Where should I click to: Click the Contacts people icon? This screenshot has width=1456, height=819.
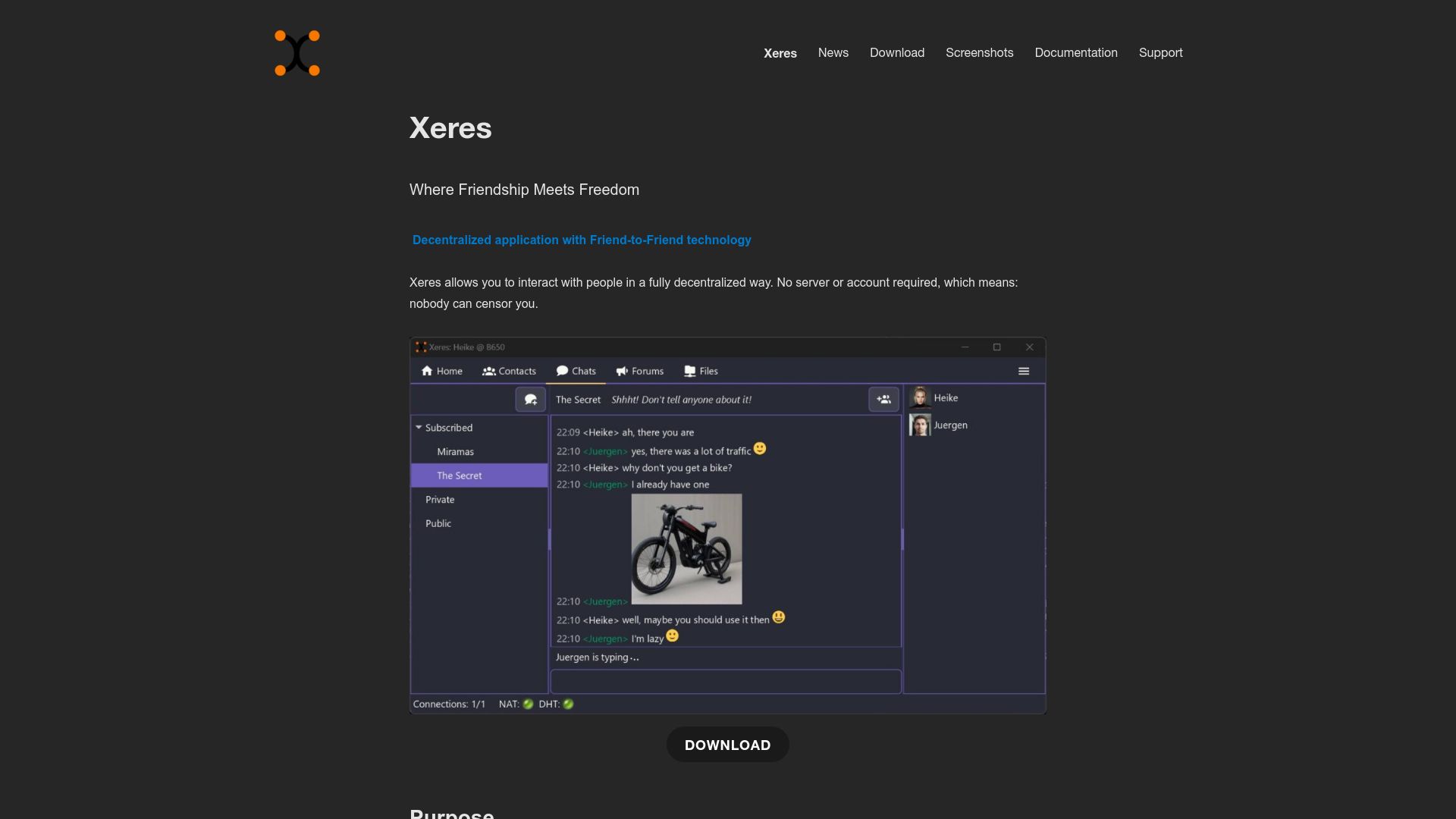tap(488, 371)
